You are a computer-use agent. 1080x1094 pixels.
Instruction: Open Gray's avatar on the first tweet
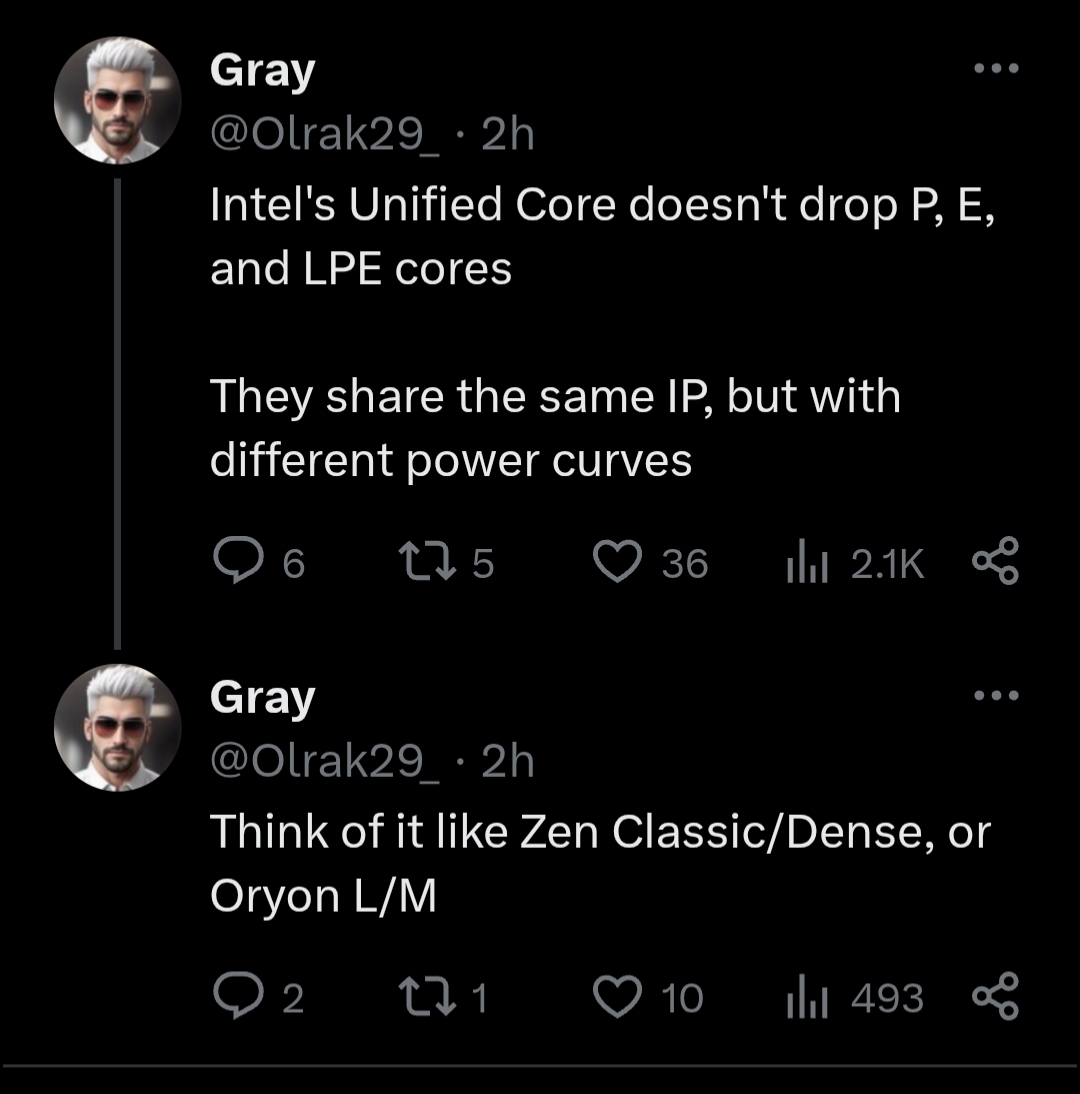coord(118,102)
